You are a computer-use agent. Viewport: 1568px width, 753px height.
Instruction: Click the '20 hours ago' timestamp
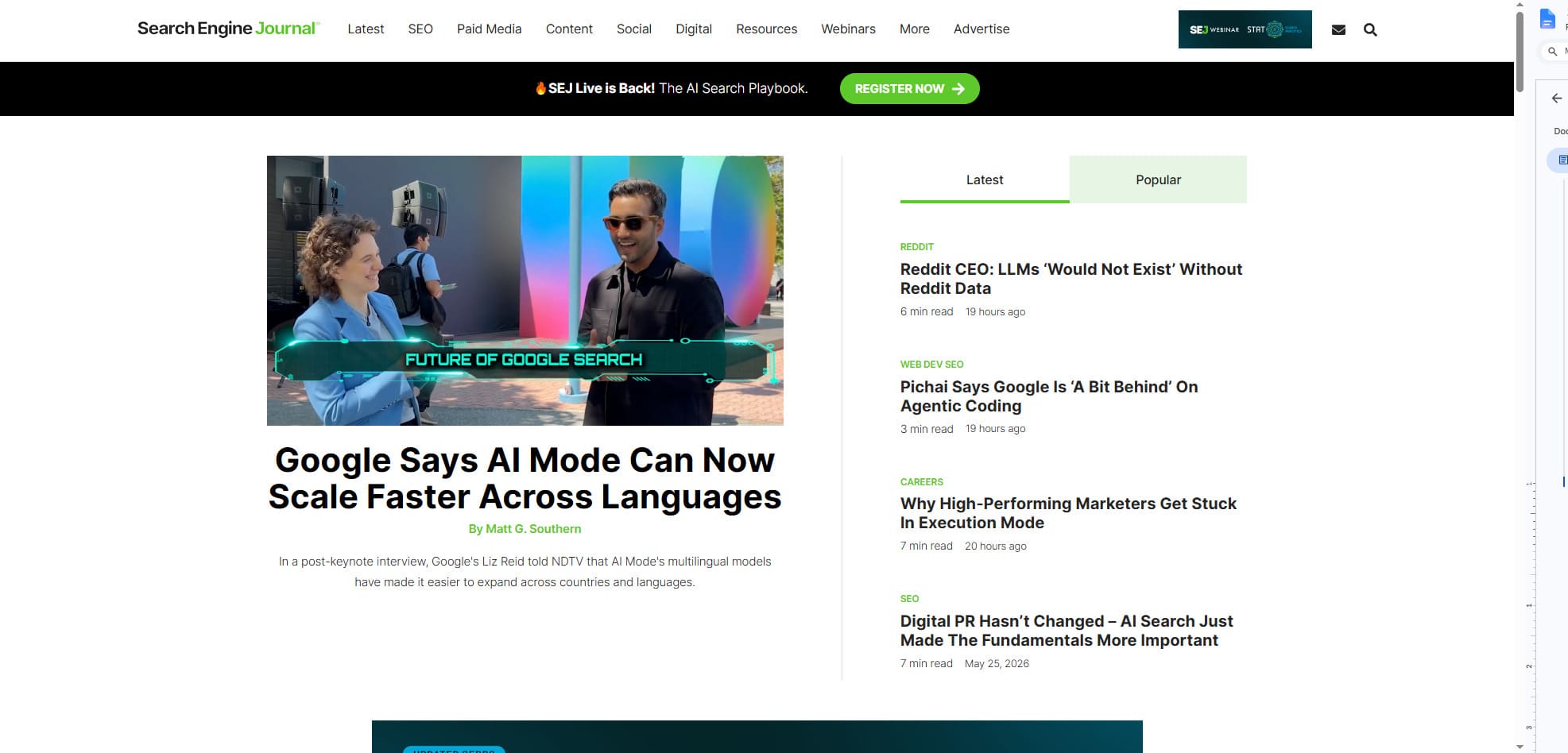click(996, 546)
